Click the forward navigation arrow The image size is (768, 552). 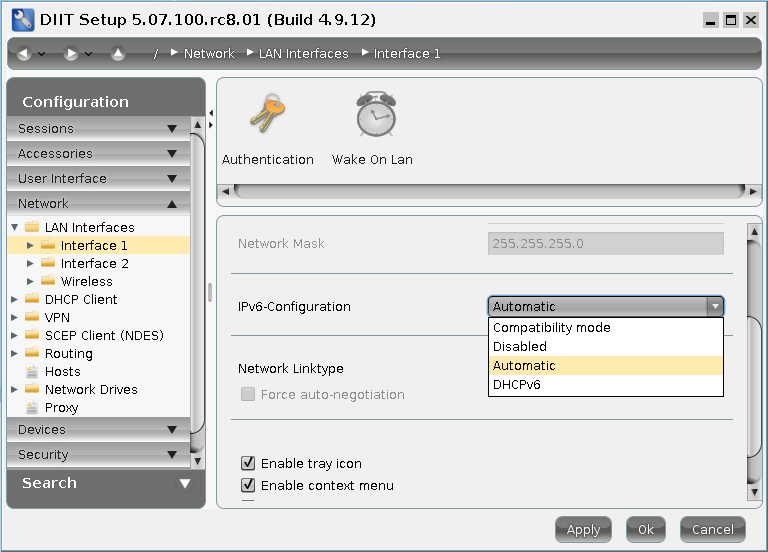[71, 54]
